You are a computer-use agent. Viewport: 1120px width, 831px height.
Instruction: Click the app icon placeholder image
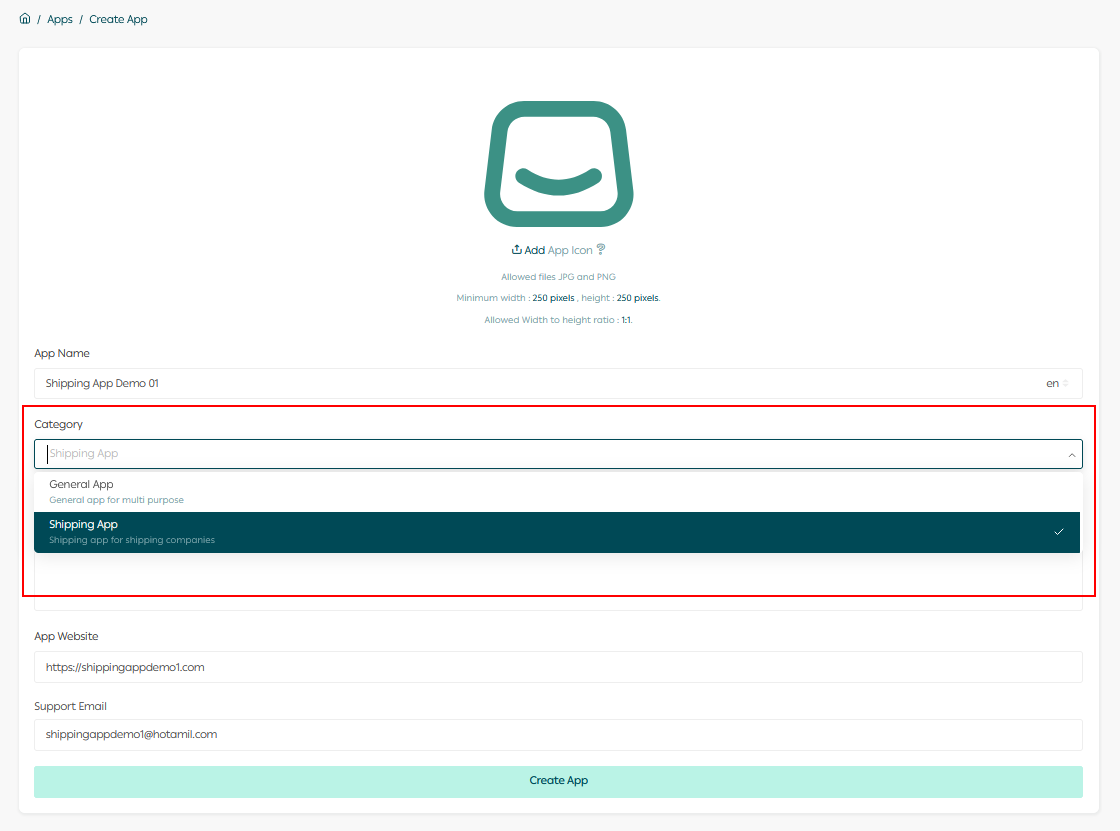(x=559, y=164)
